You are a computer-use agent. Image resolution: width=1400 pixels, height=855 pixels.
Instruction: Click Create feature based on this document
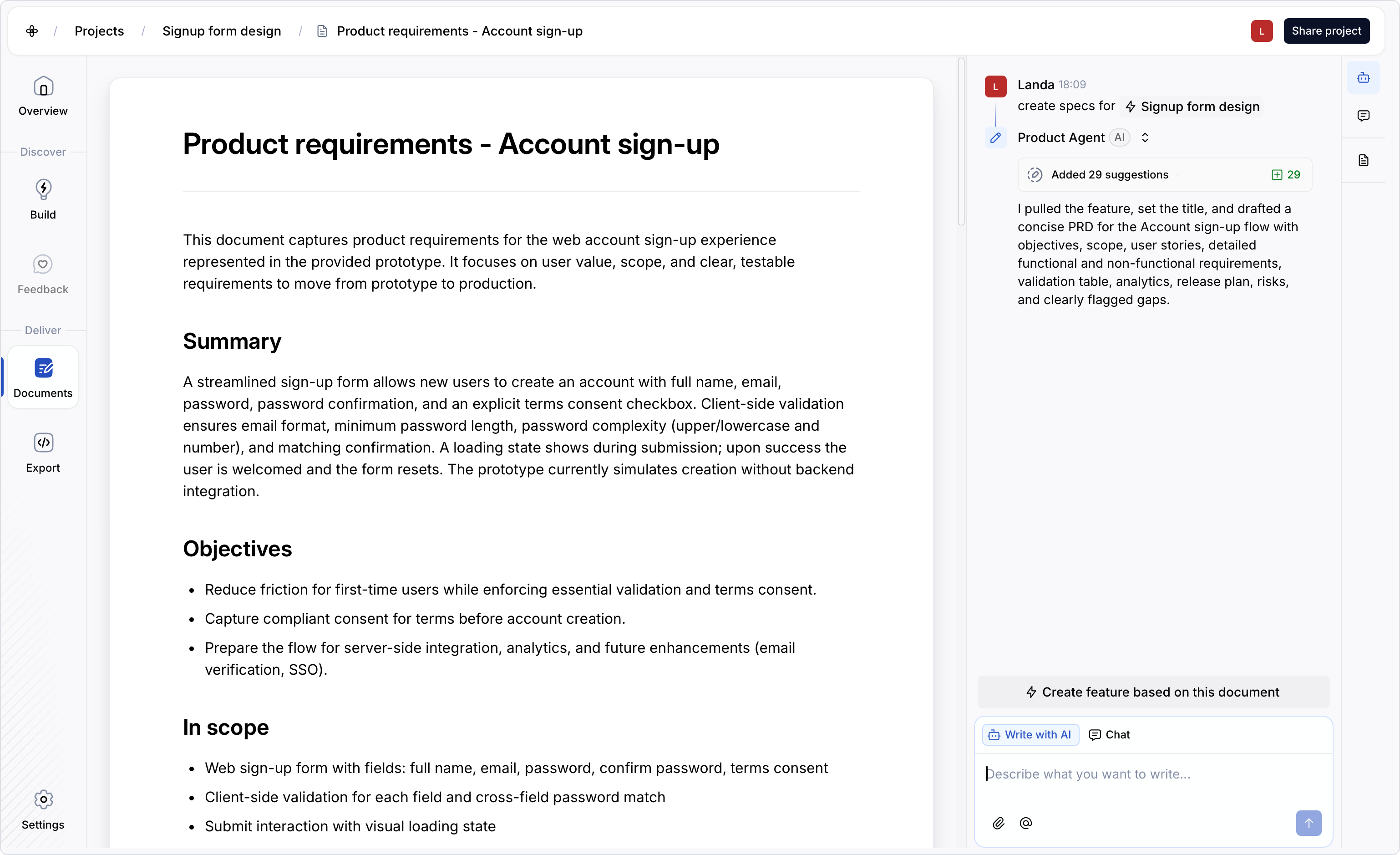pos(1153,692)
